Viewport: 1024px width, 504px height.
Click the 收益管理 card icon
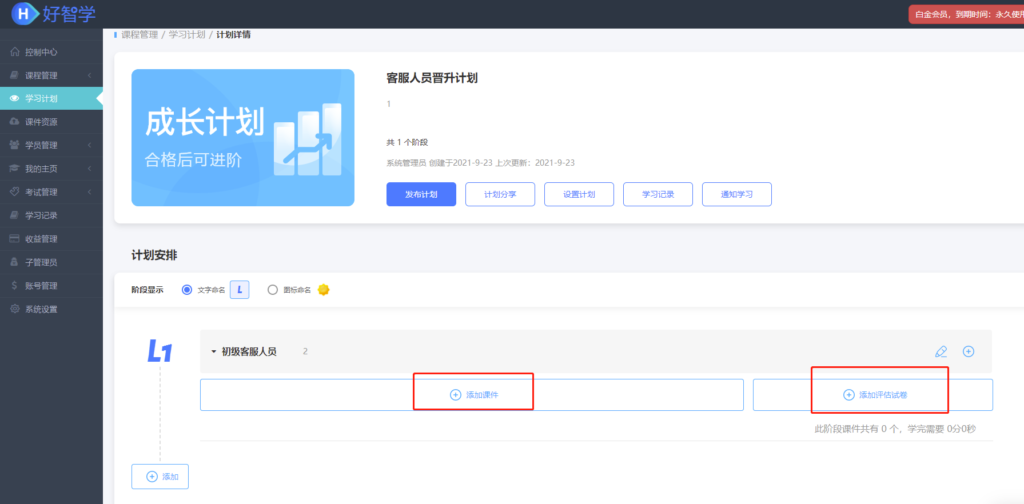pyautogui.click(x=14, y=239)
